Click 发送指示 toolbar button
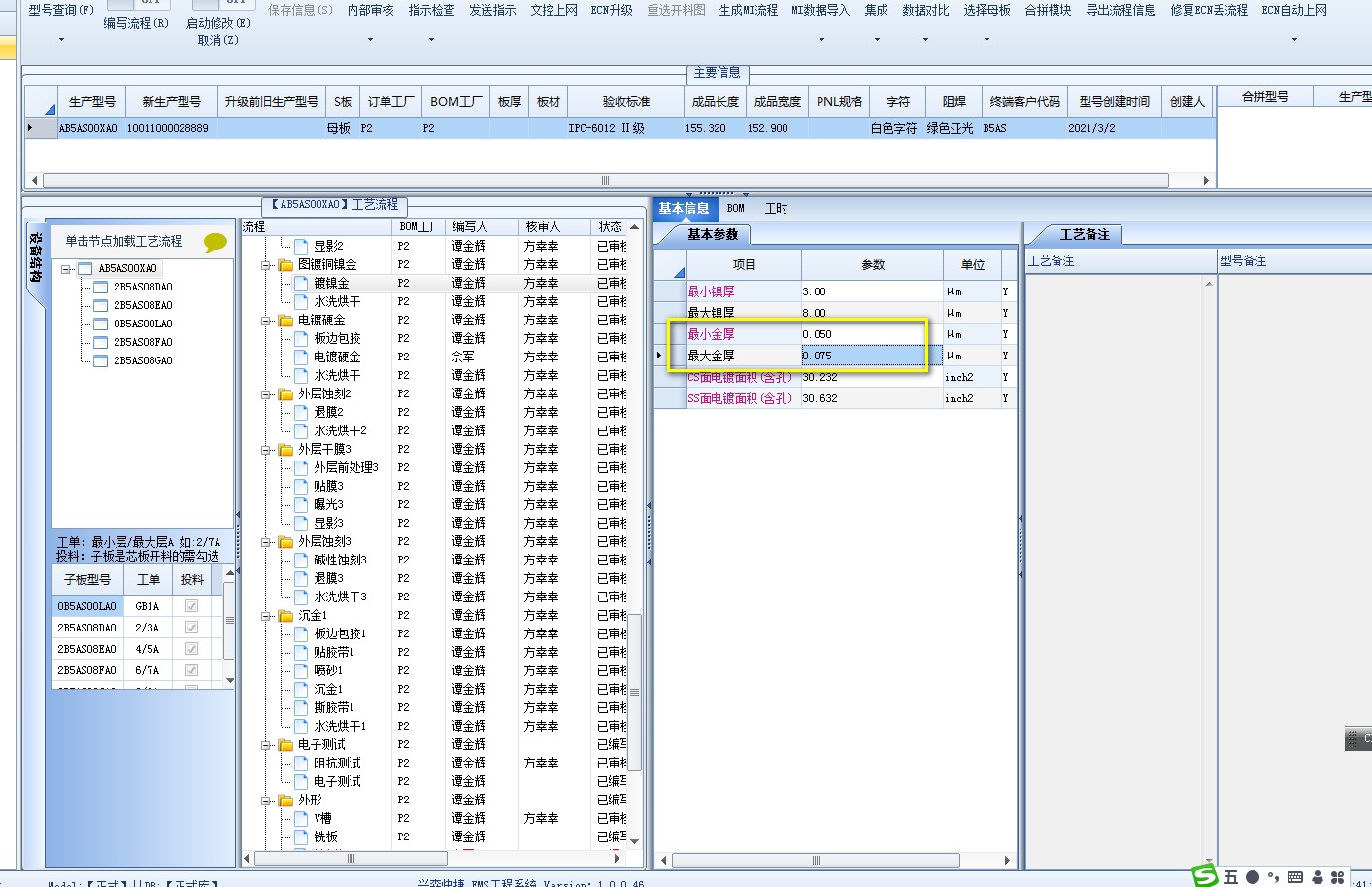 tap(492, 10)
